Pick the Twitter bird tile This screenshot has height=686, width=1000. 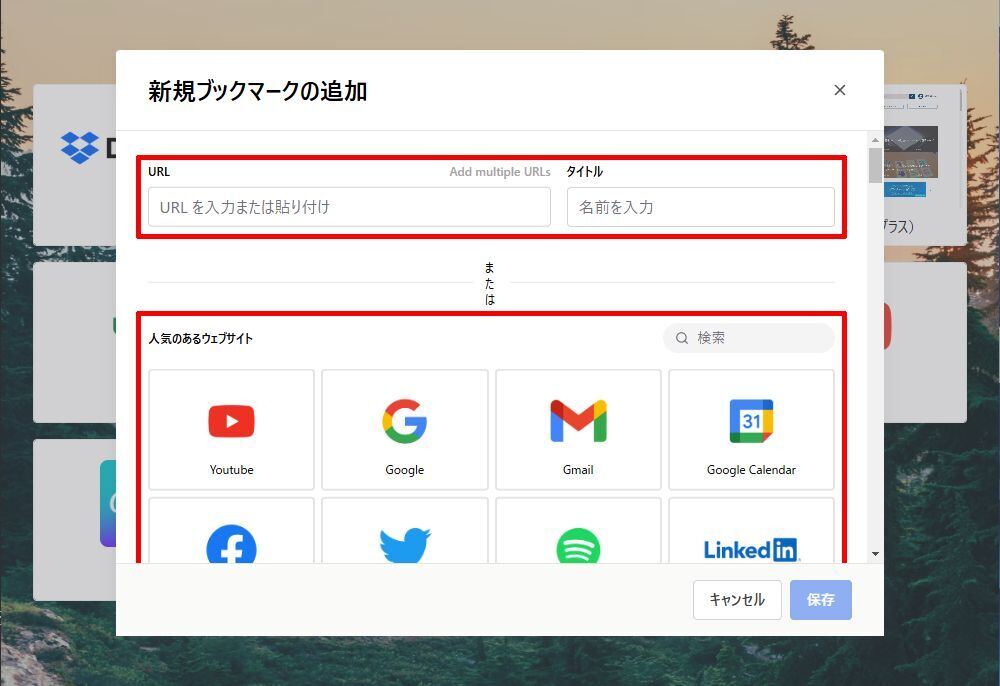click(405, 530)
